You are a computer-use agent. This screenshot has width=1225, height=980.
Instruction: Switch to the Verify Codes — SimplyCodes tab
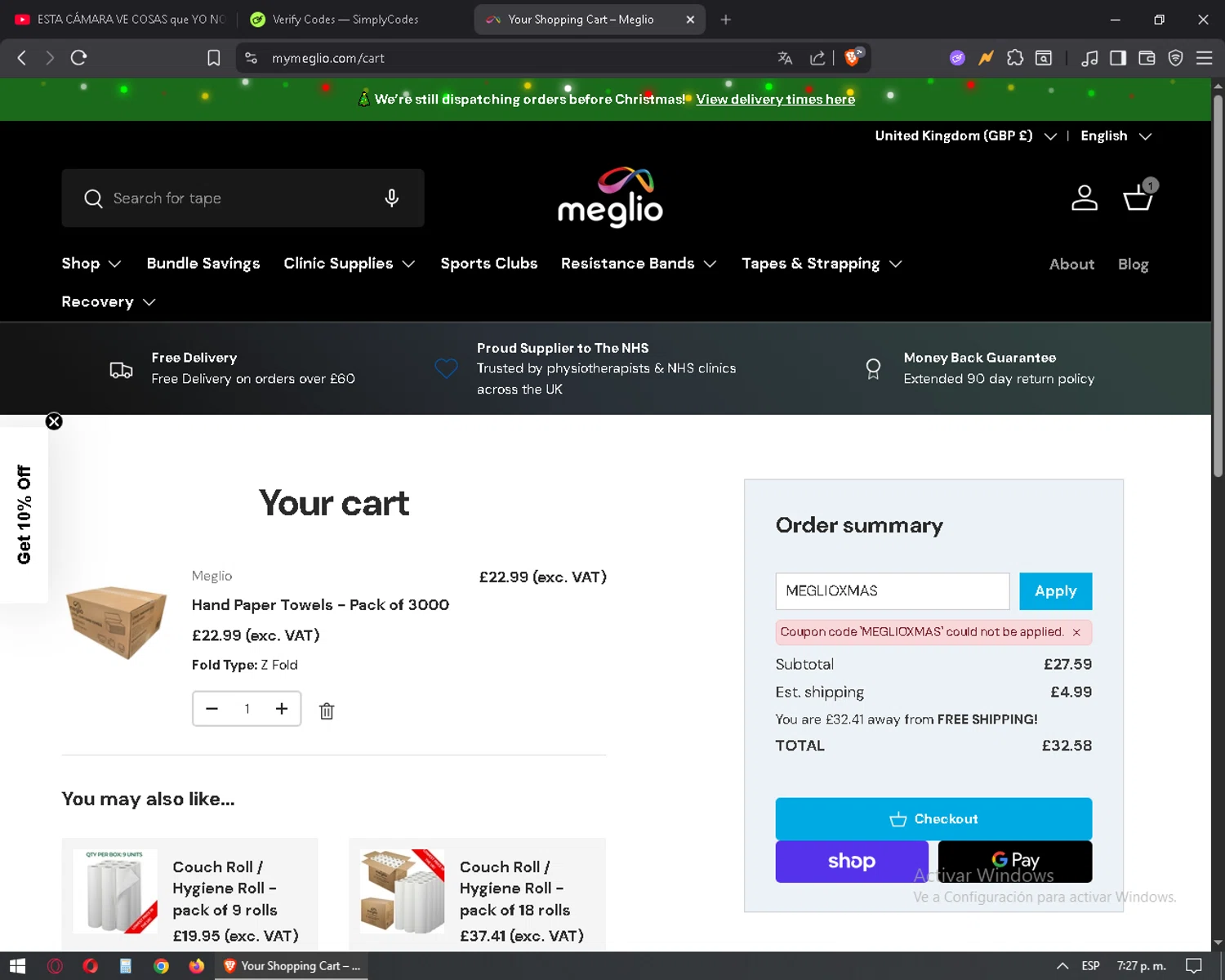[346, 20]
